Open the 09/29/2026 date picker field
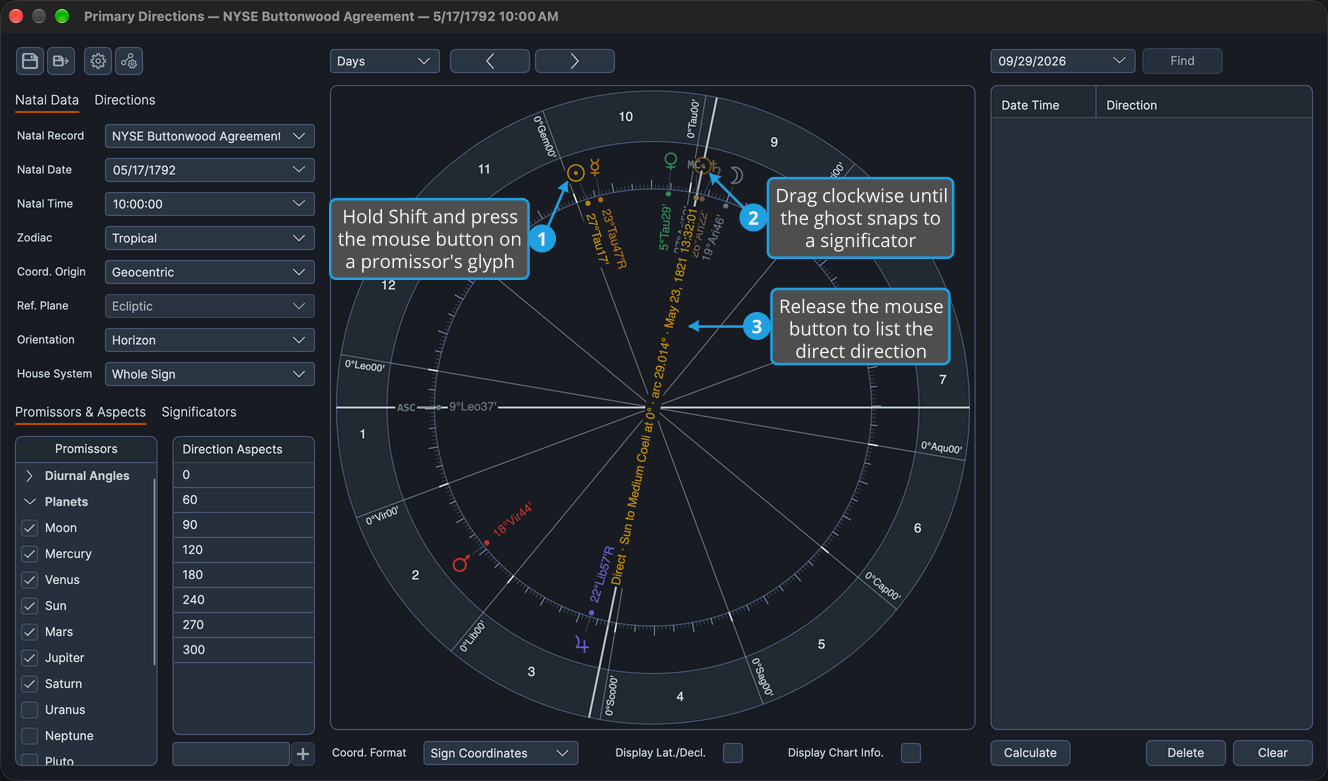Image resolution: width=1328 pixels, height=781 pixels. [1063, 61]
